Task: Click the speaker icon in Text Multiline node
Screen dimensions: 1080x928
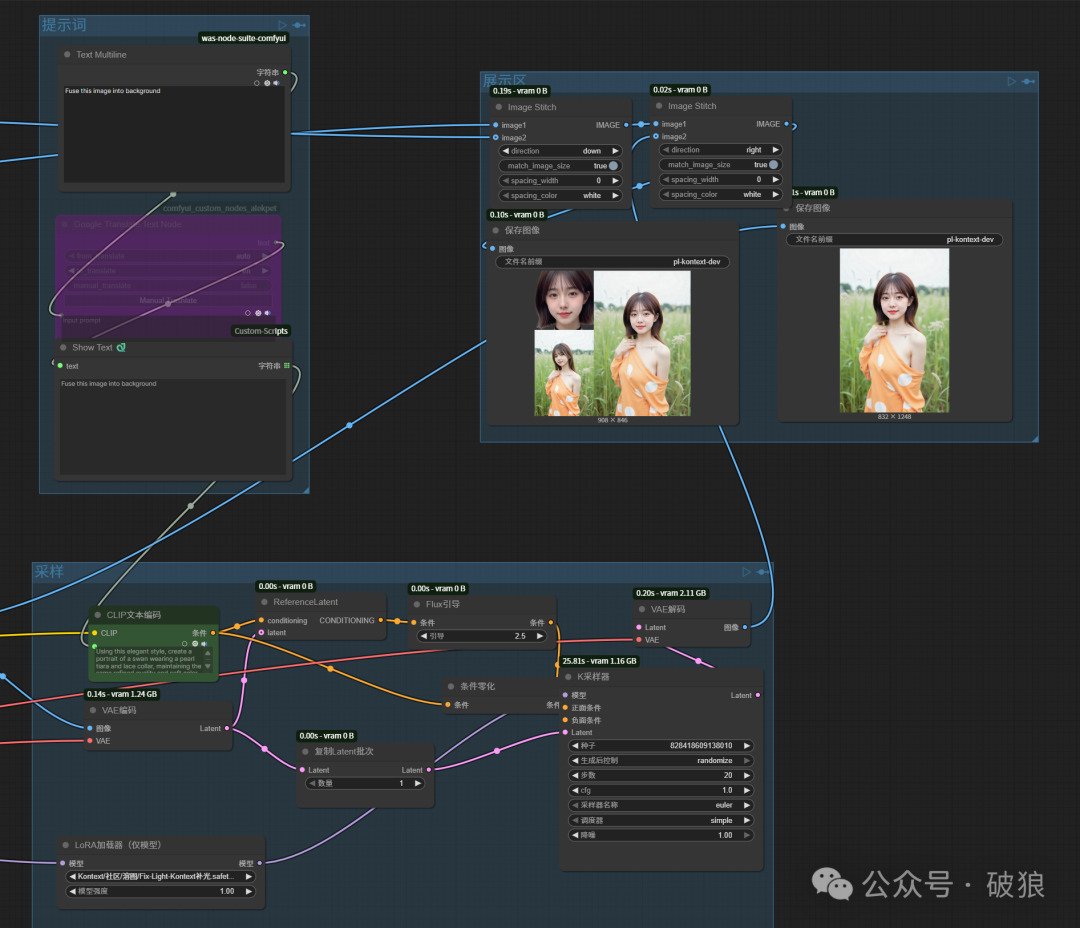Action: (277, 83)
